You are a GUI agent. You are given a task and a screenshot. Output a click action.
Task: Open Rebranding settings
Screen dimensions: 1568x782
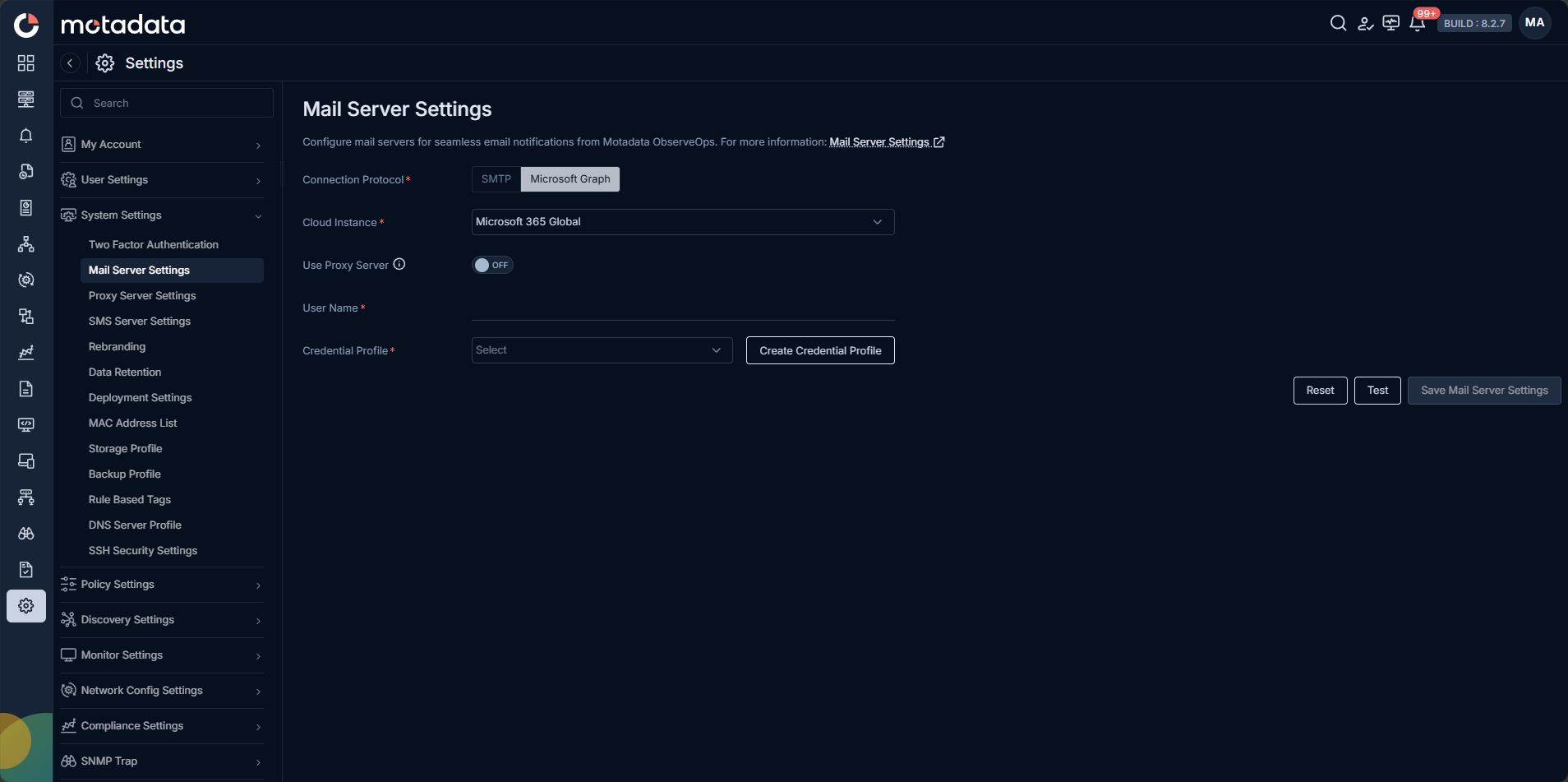click(172, 347)
